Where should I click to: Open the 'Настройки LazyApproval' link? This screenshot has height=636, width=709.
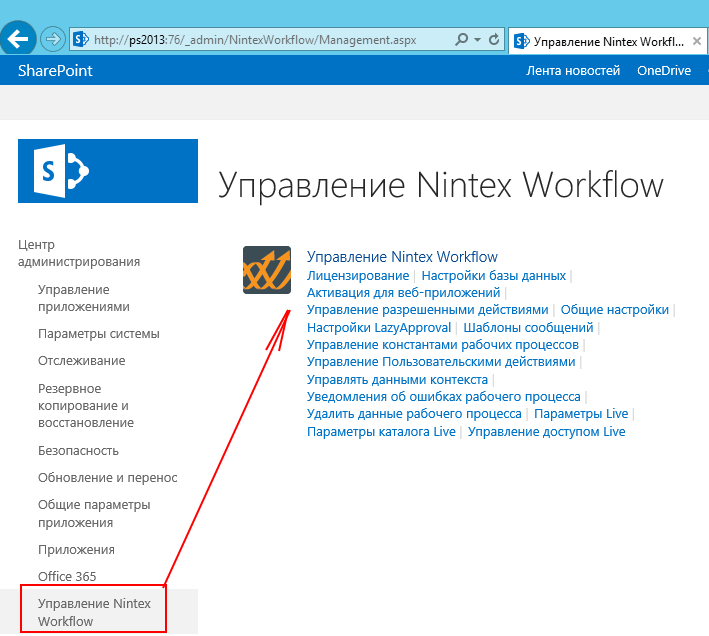(379, 328)
